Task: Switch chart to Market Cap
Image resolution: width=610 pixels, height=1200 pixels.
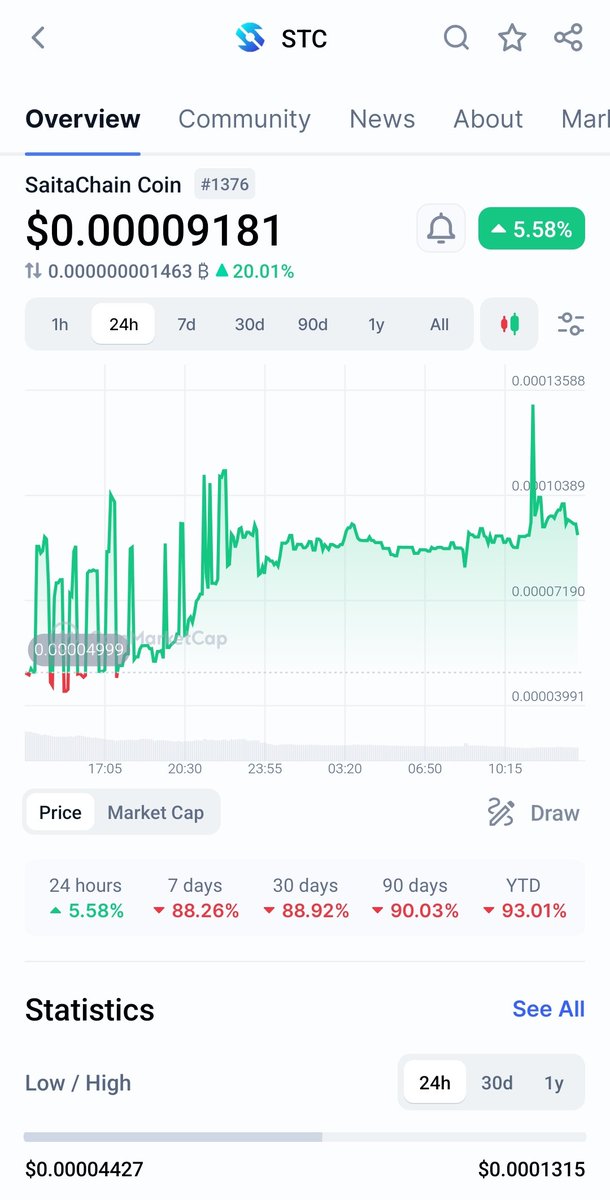Action: click(155, 812)
